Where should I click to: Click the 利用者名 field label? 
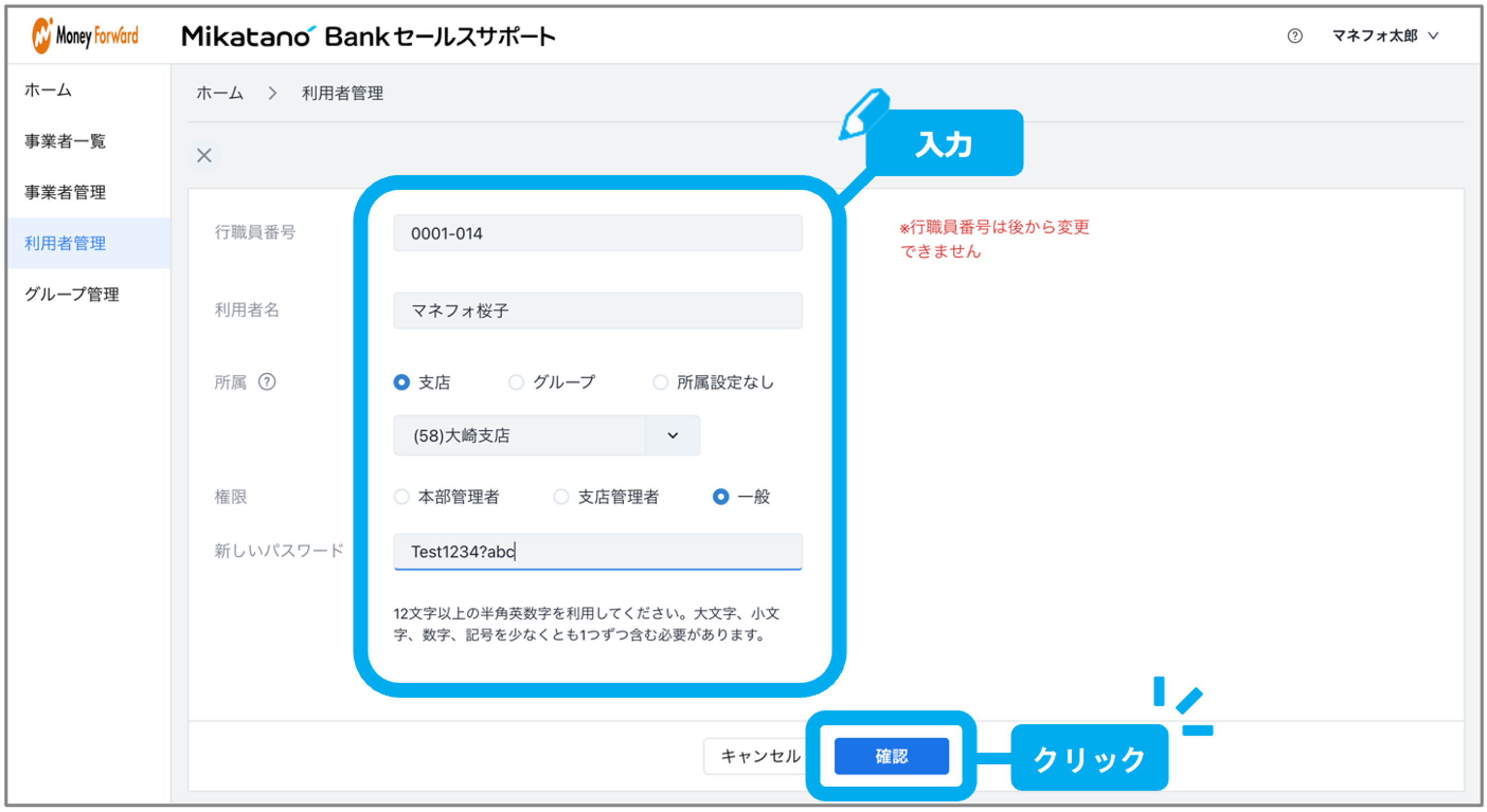247,310
